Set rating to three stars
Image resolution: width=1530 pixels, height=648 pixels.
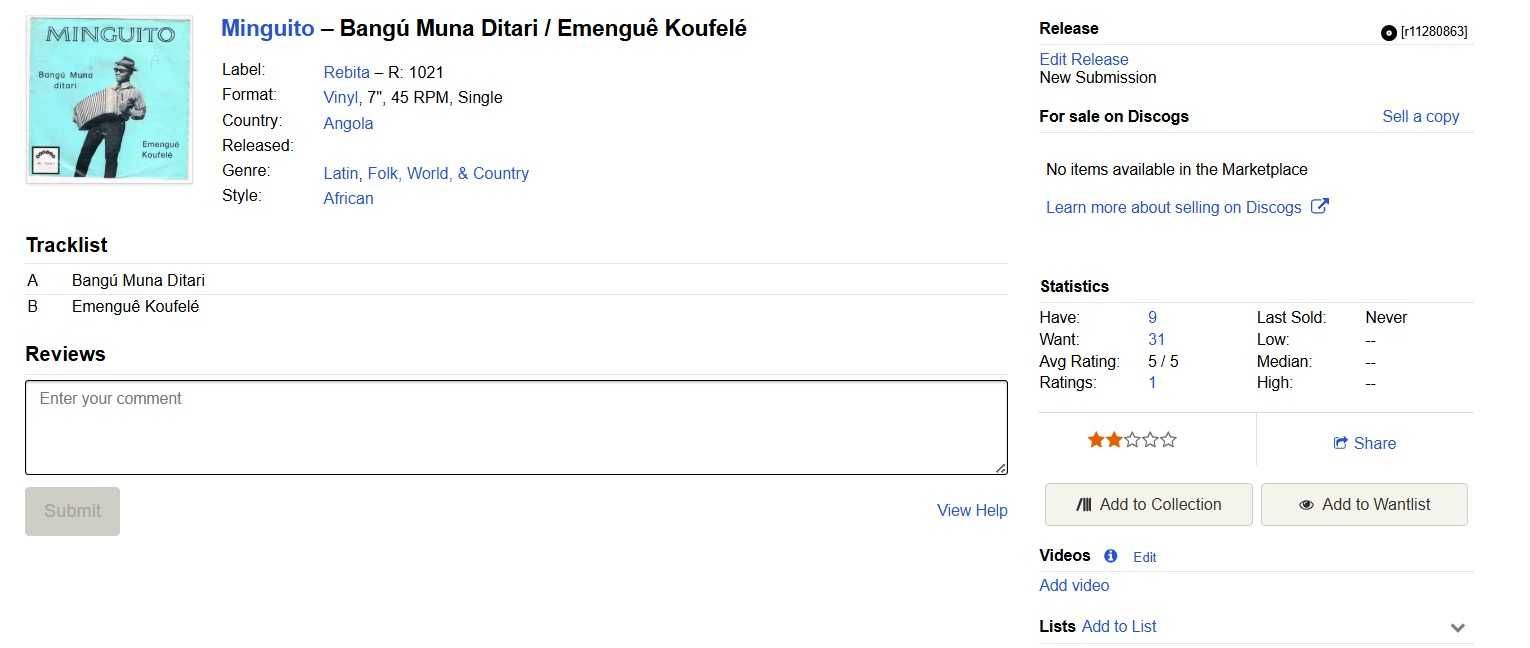[x=1133, y=440]
